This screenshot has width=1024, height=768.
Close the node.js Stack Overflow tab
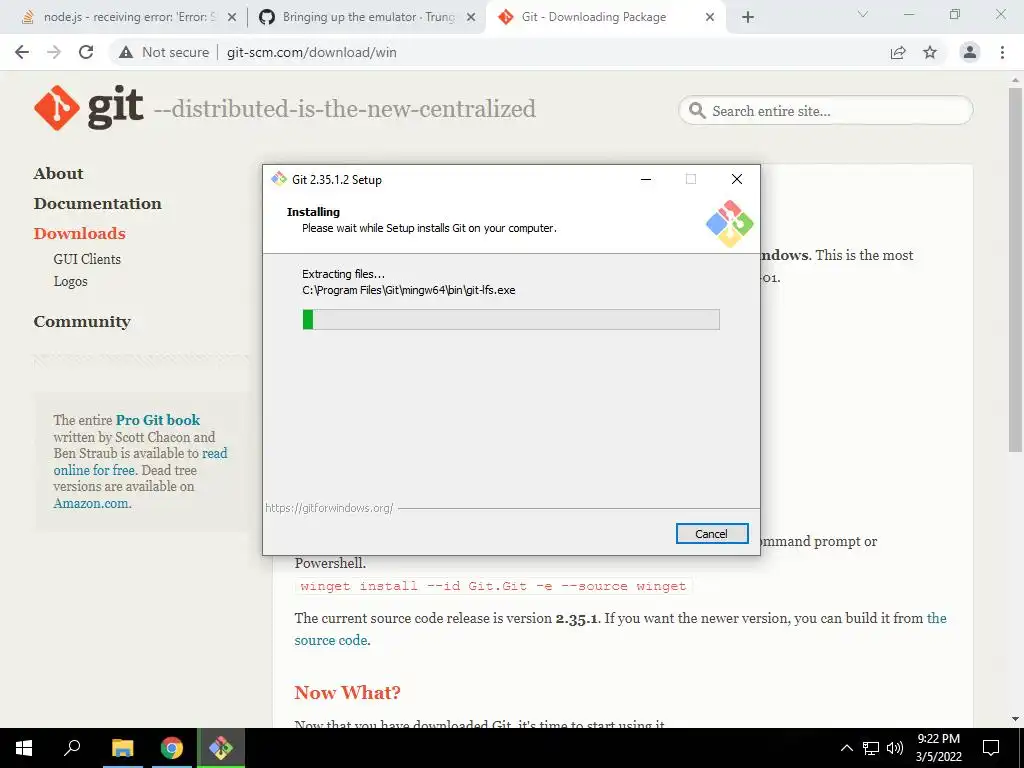pos(232,17)
